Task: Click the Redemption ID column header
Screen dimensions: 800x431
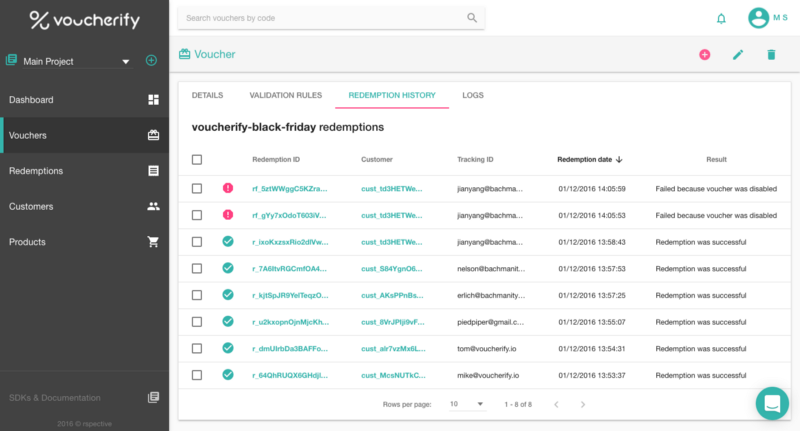Action: click(x=276, y=160)
